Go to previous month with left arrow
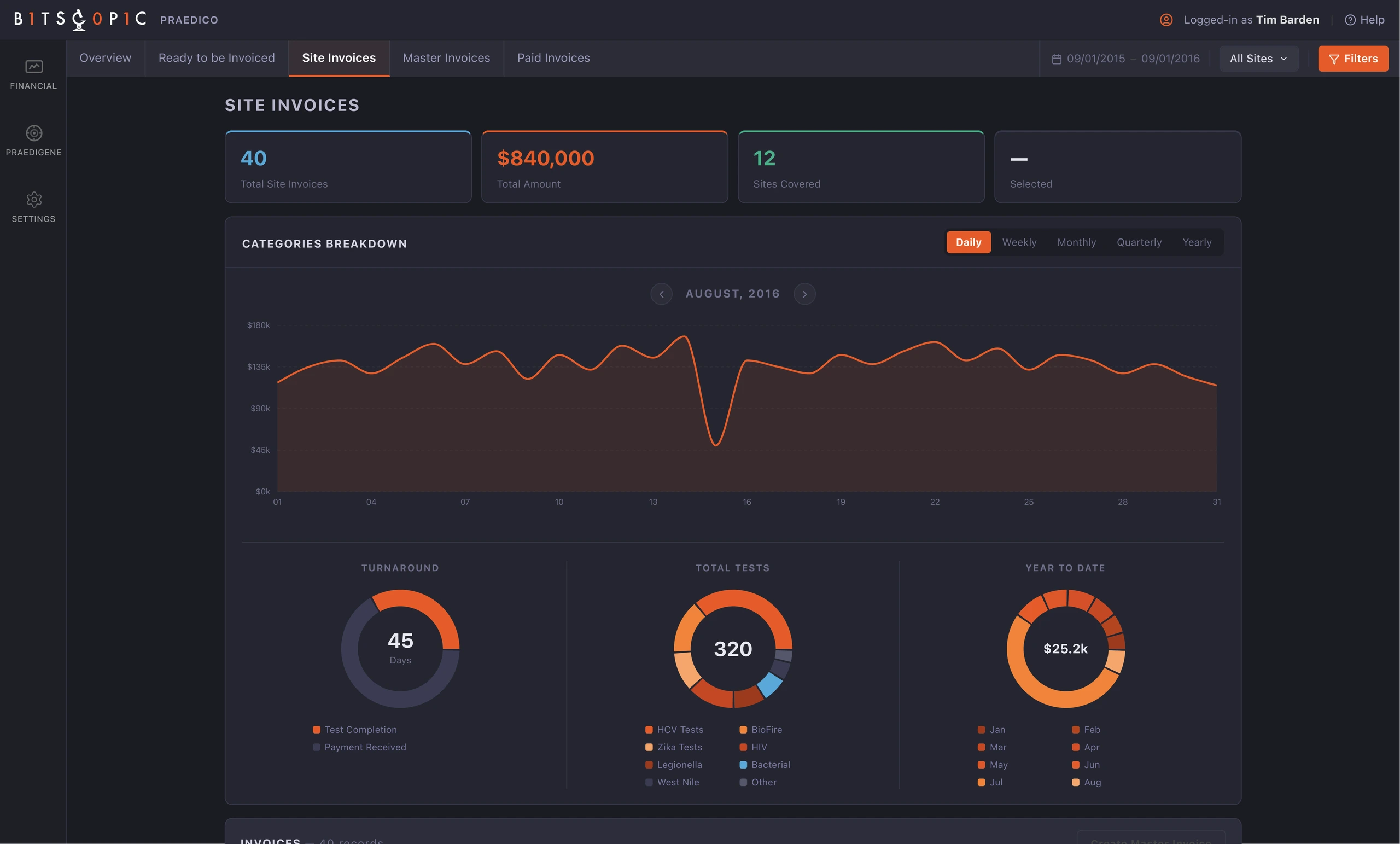 [x=661, y=294]
